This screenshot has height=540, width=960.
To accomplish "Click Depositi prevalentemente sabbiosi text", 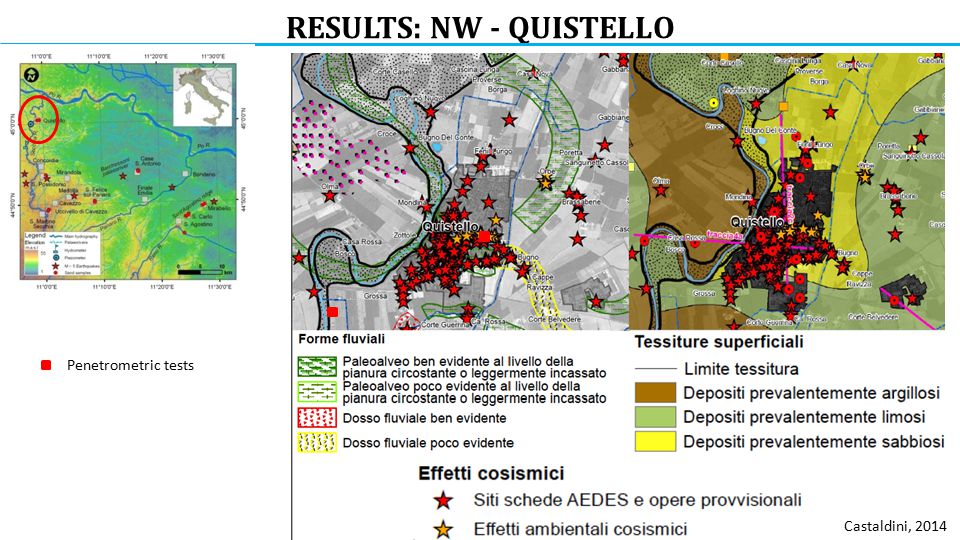I will click(814, 442).
